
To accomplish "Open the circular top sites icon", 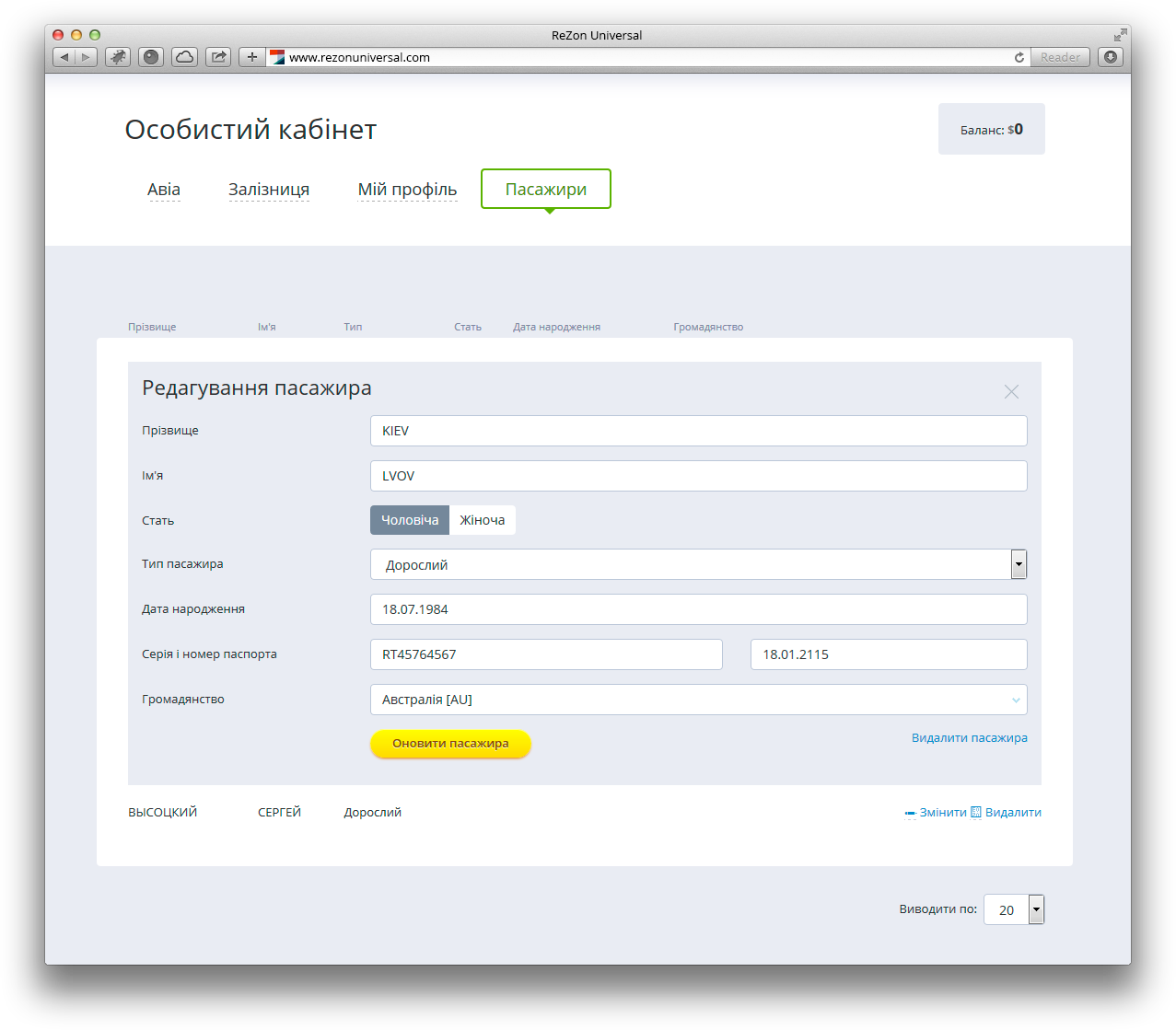I will [151, 57].
